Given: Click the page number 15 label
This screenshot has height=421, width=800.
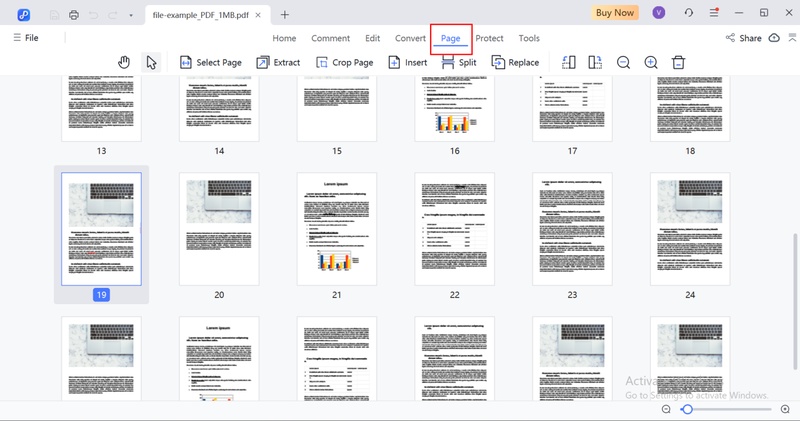Looking at the screenshot, I should (x=337, y=151).
